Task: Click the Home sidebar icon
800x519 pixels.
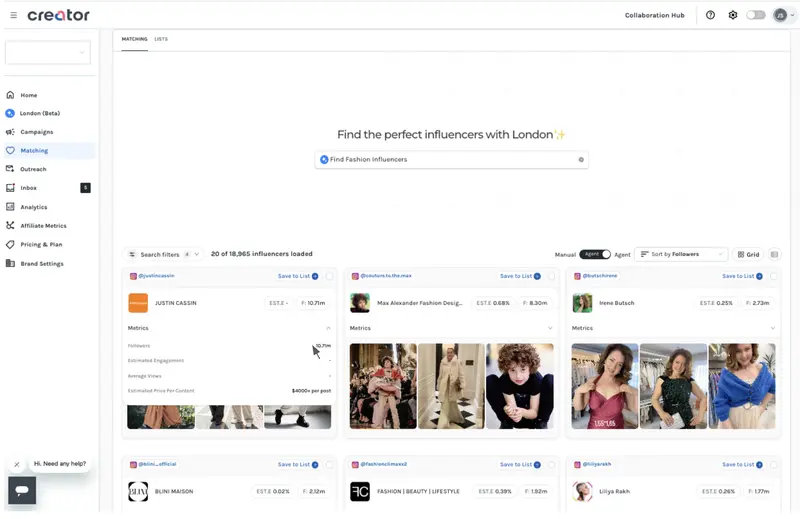Action: [x=10, y=95]
